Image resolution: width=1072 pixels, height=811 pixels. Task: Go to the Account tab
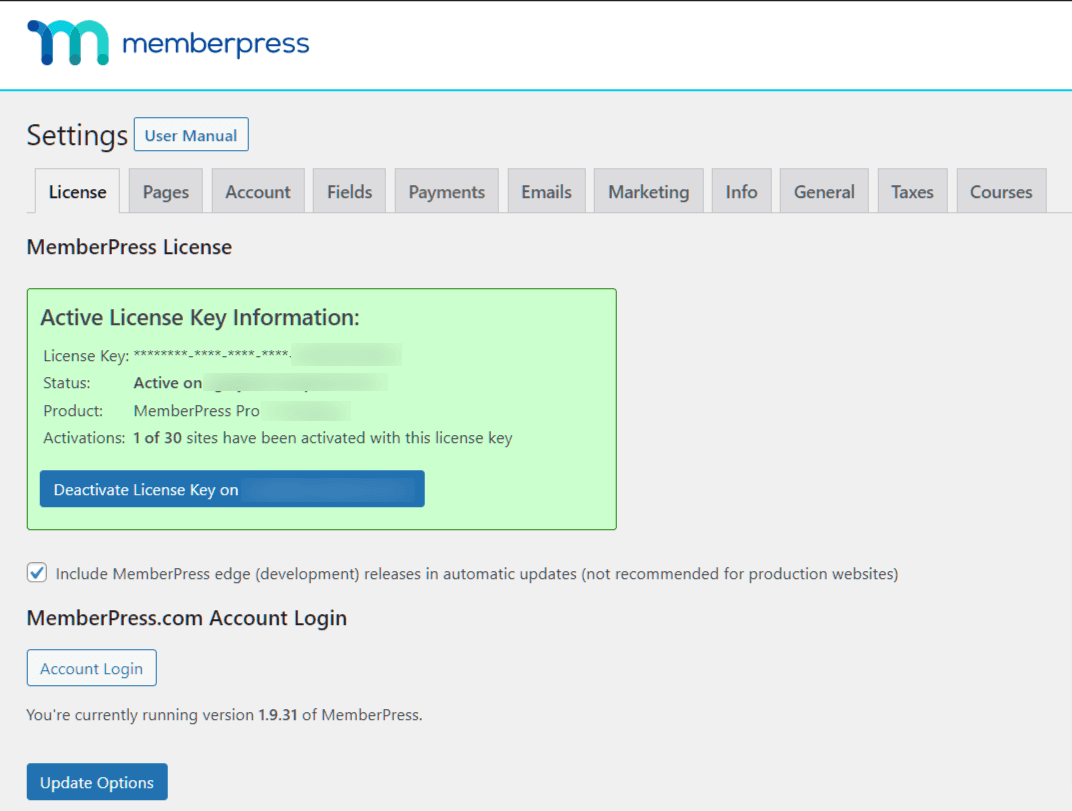258,190
